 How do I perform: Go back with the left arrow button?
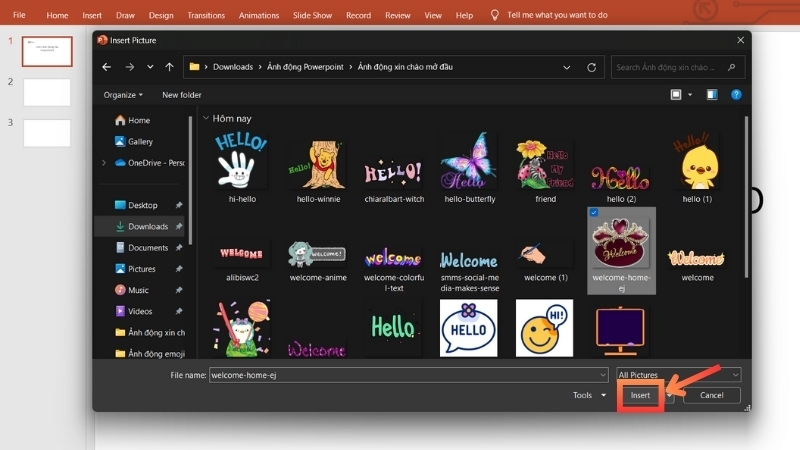coord(107,67)
